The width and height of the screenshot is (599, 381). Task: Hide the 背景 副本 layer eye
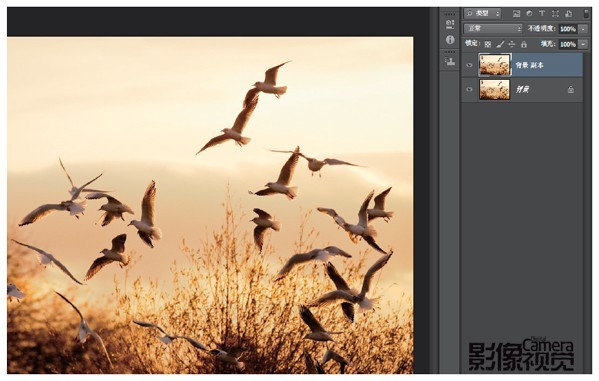click(x=469, y=65)
